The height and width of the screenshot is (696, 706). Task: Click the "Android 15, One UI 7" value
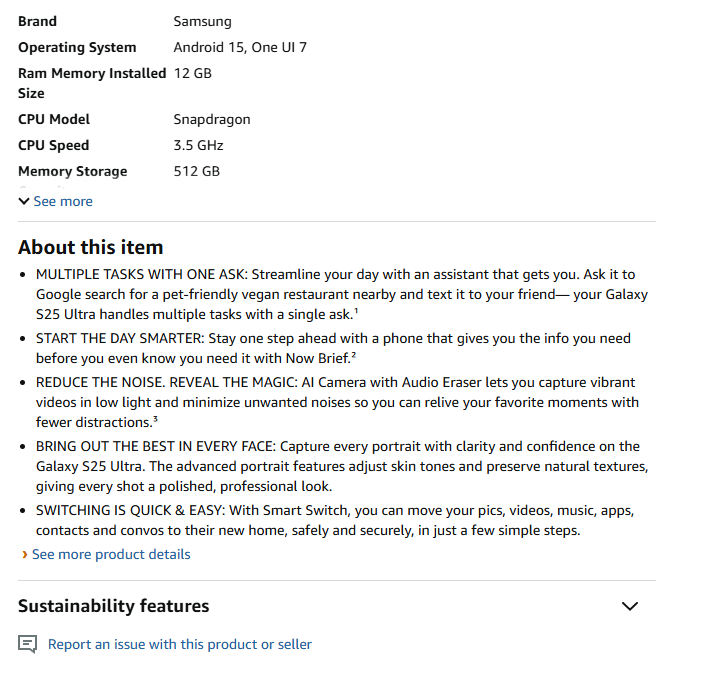tap(240, 47)
